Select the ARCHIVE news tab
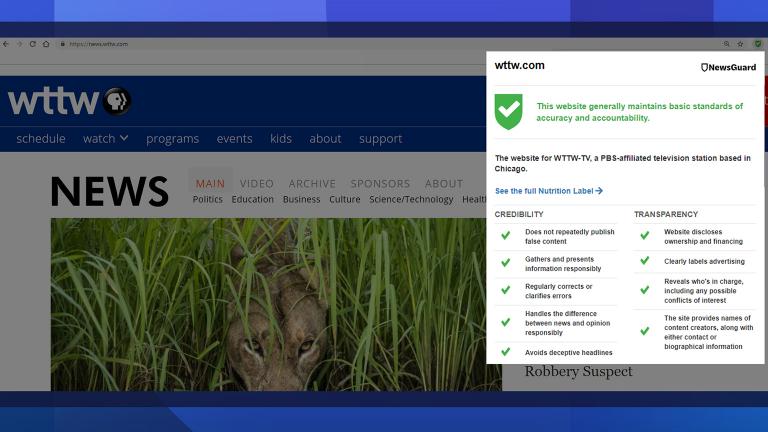 (x=312, y=184)
